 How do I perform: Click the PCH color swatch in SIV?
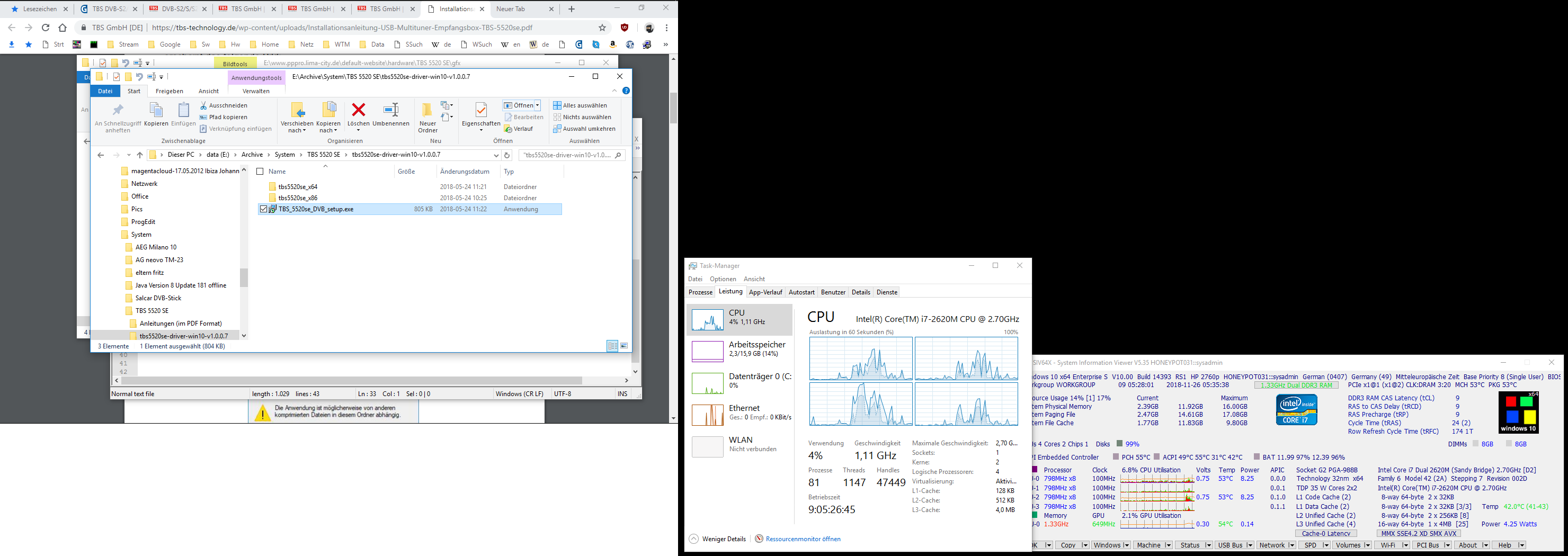click(1116, 457)
